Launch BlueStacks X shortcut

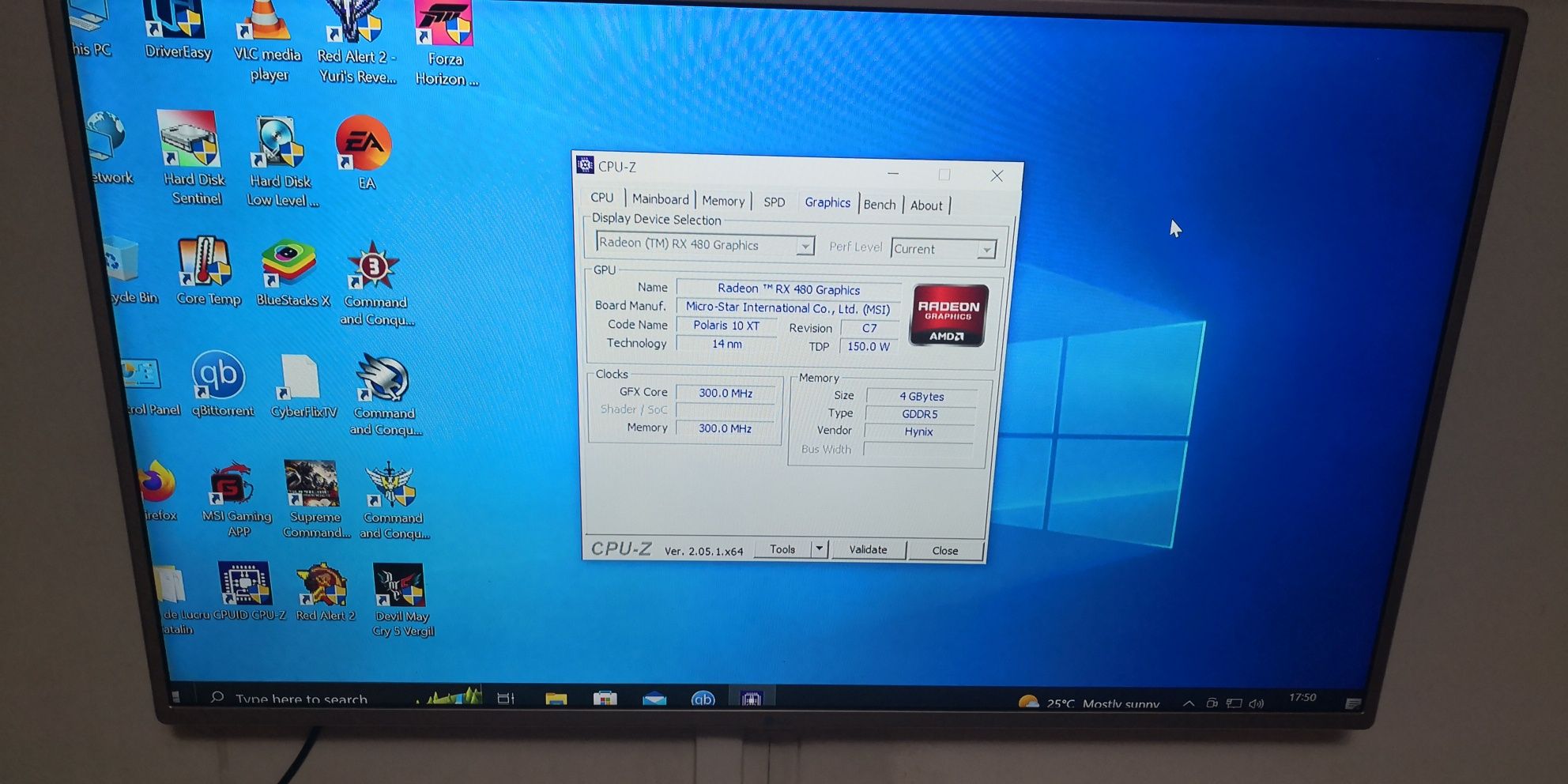pyautogui.click(x=292, y=273)
